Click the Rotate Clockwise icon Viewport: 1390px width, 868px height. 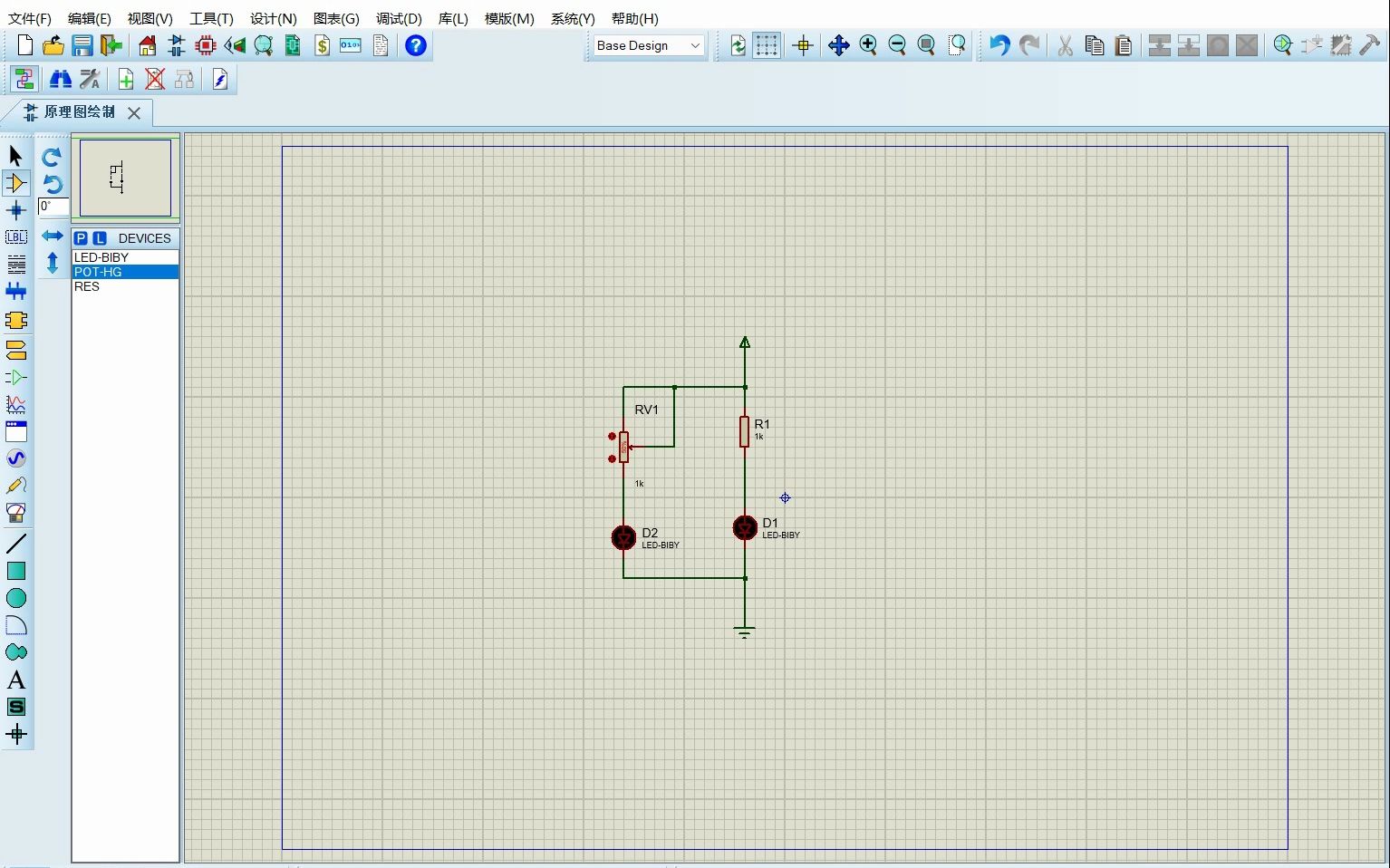point(53,157)
